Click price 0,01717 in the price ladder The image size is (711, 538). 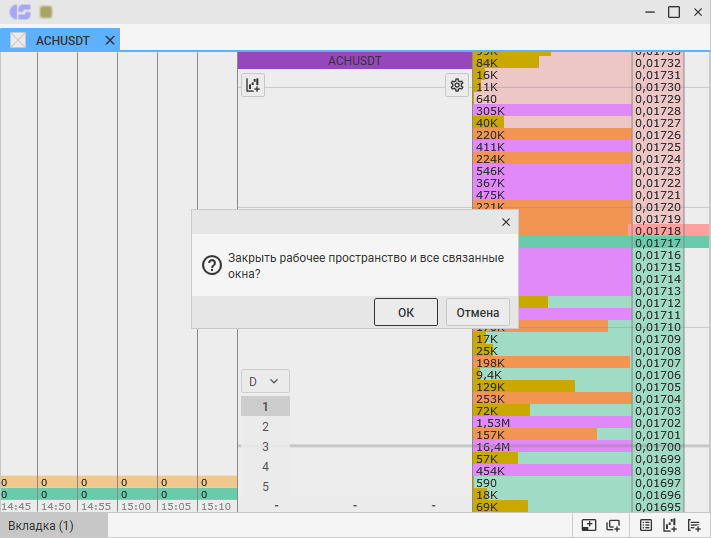[x=658, y=243]
